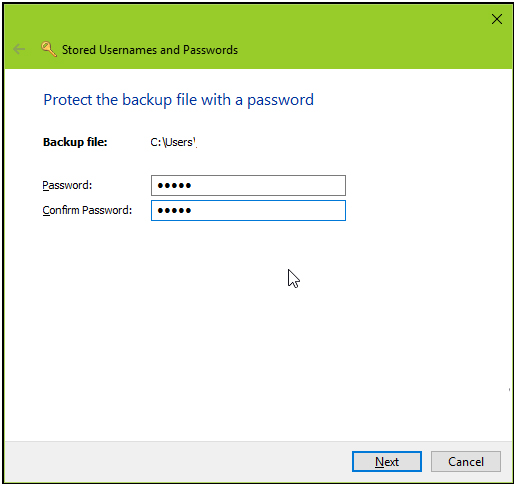Click the key icon beside the title

pos(49,49)
